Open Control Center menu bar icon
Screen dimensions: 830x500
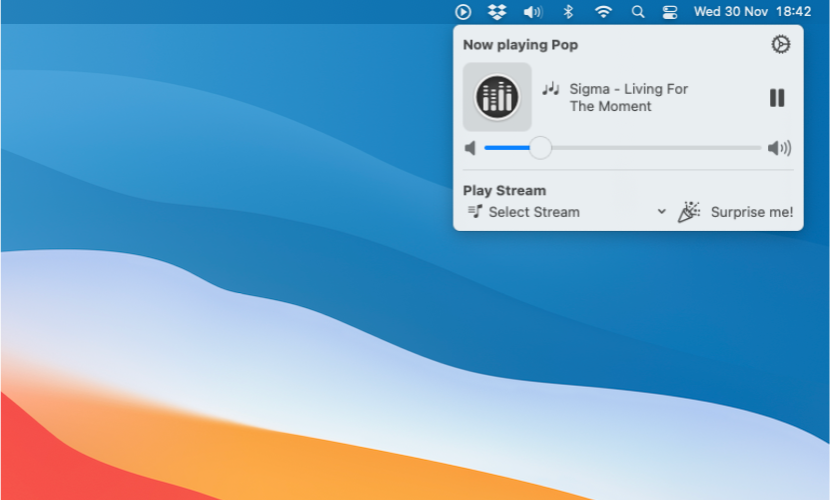click(670, 12)
